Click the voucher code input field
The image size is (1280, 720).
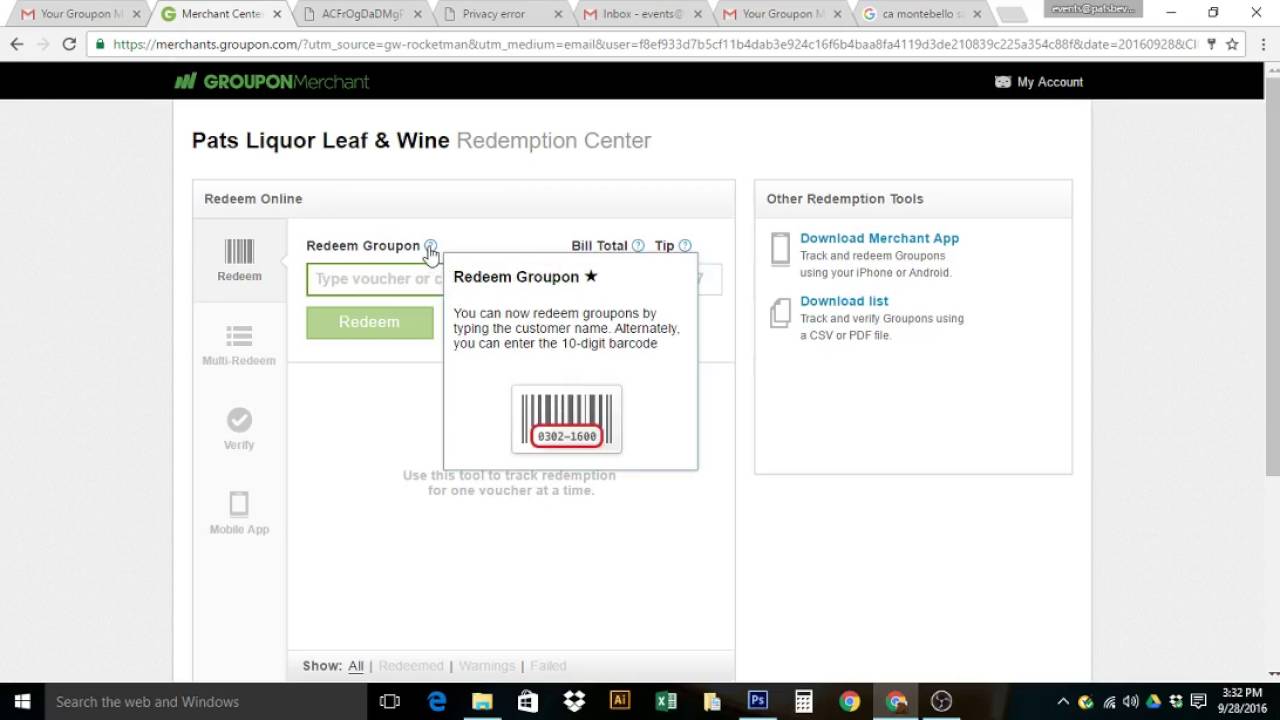pos(375,279)
